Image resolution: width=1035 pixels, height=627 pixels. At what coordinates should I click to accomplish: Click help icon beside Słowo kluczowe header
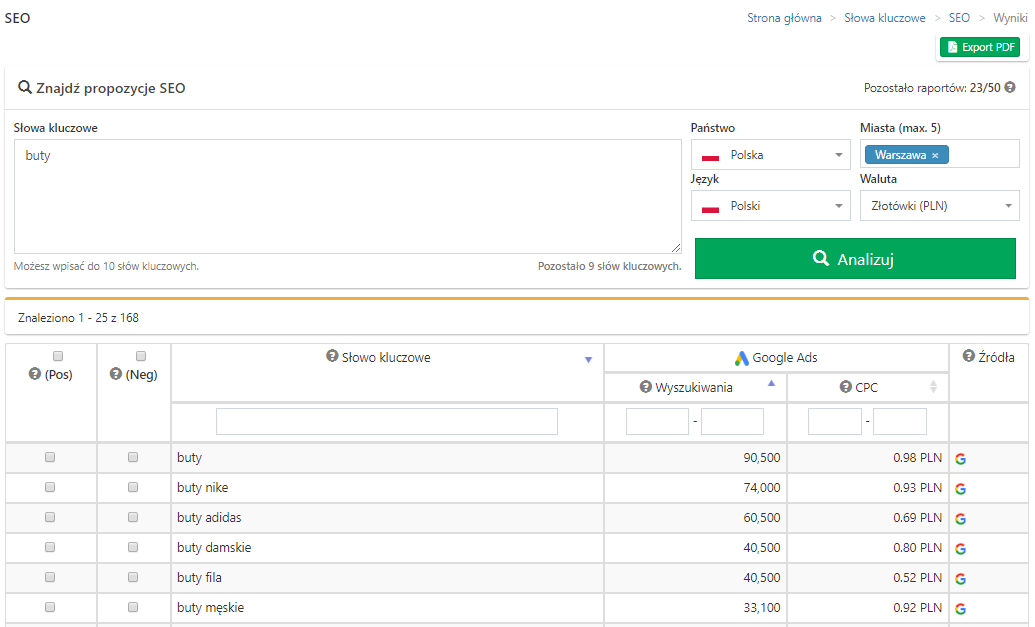point(332,357)
